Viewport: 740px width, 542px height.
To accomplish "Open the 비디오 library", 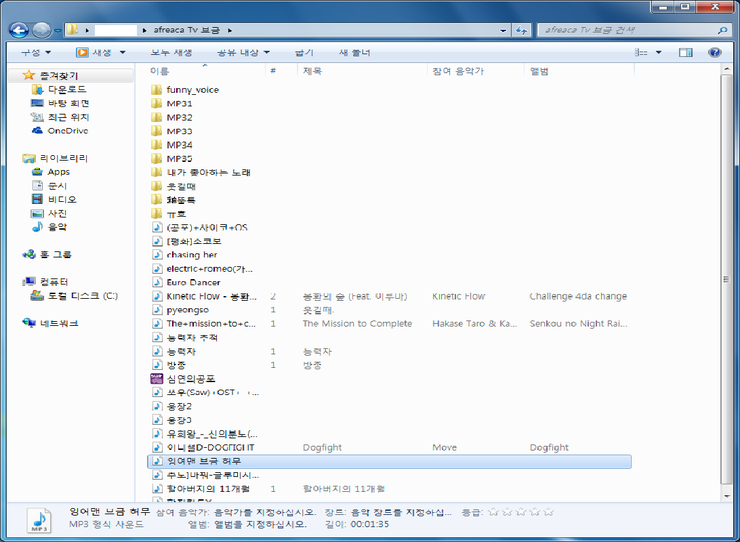I will pyautogui.click(x=54, y=199).
